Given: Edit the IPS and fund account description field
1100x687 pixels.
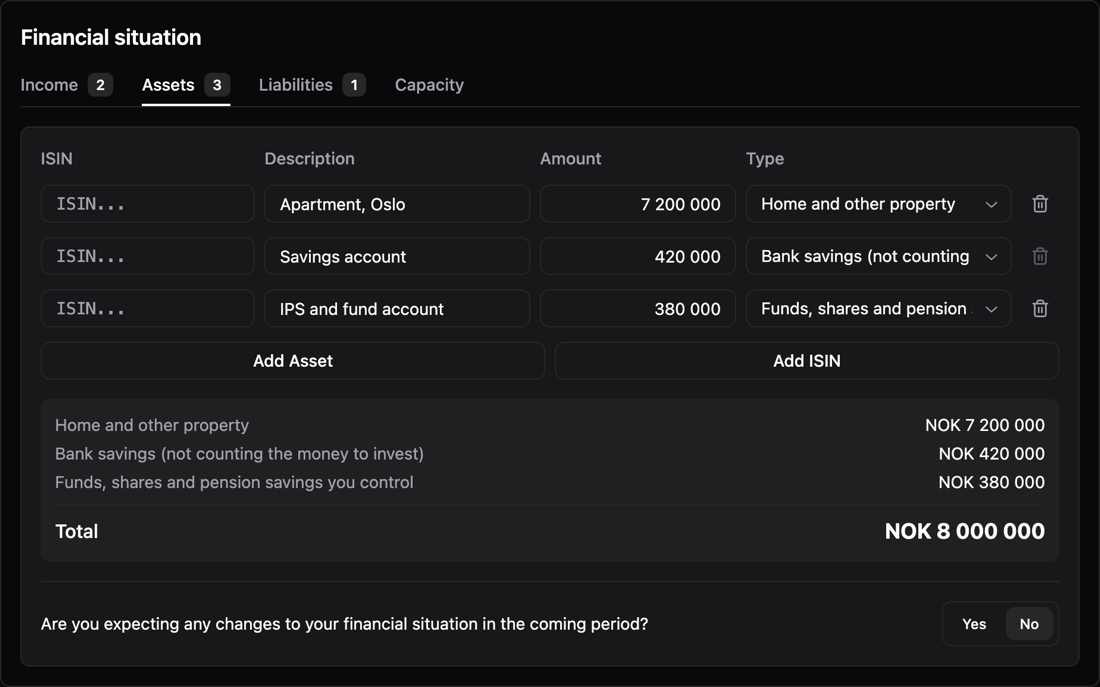Looking at the screenshot, I should pyautogui.click(x=397, y=309).
